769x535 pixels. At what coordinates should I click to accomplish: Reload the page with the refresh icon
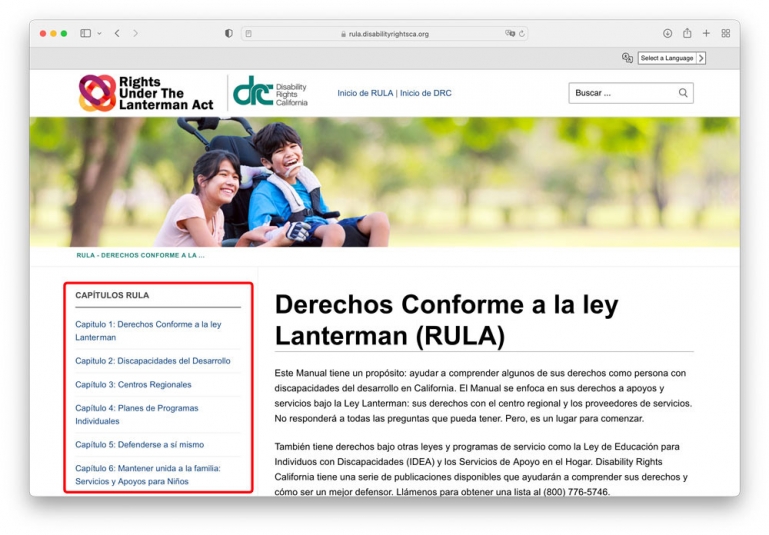point(522,34)
